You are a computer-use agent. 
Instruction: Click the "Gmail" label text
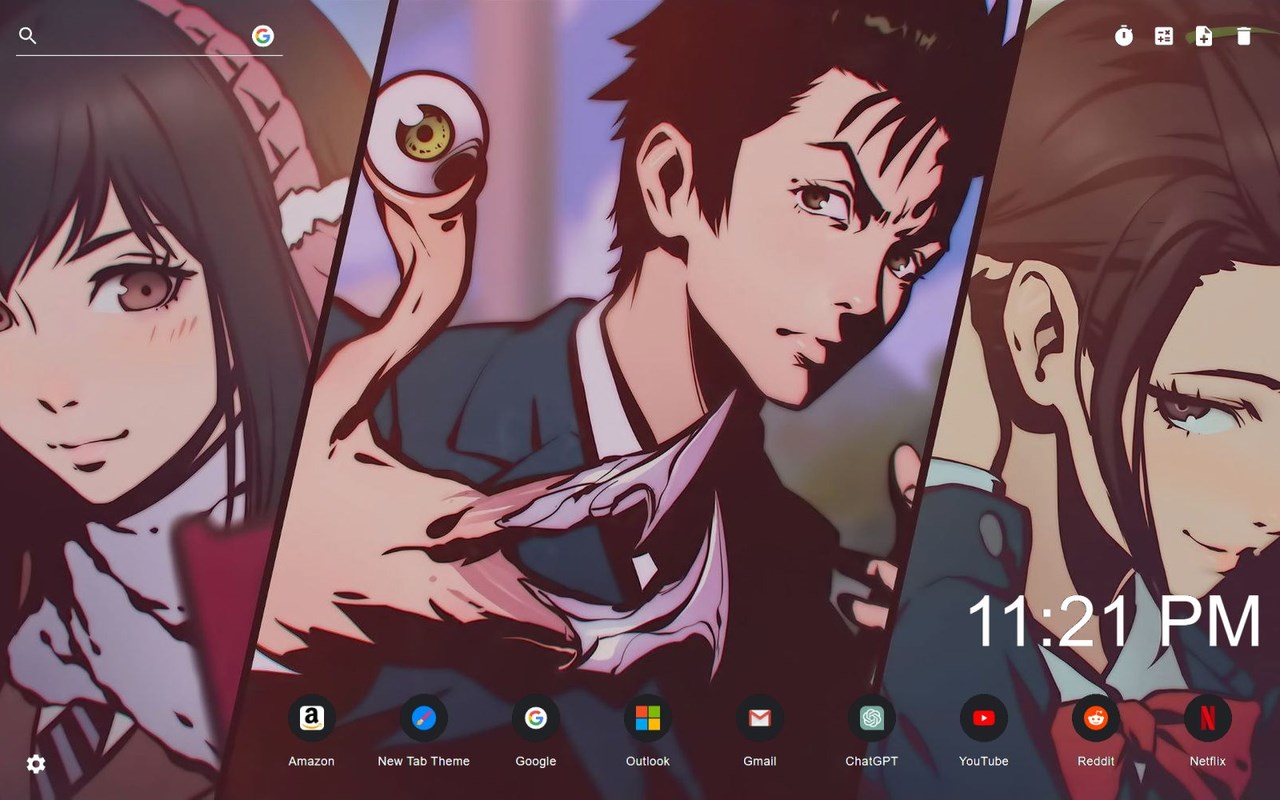[x=760, y=761]
